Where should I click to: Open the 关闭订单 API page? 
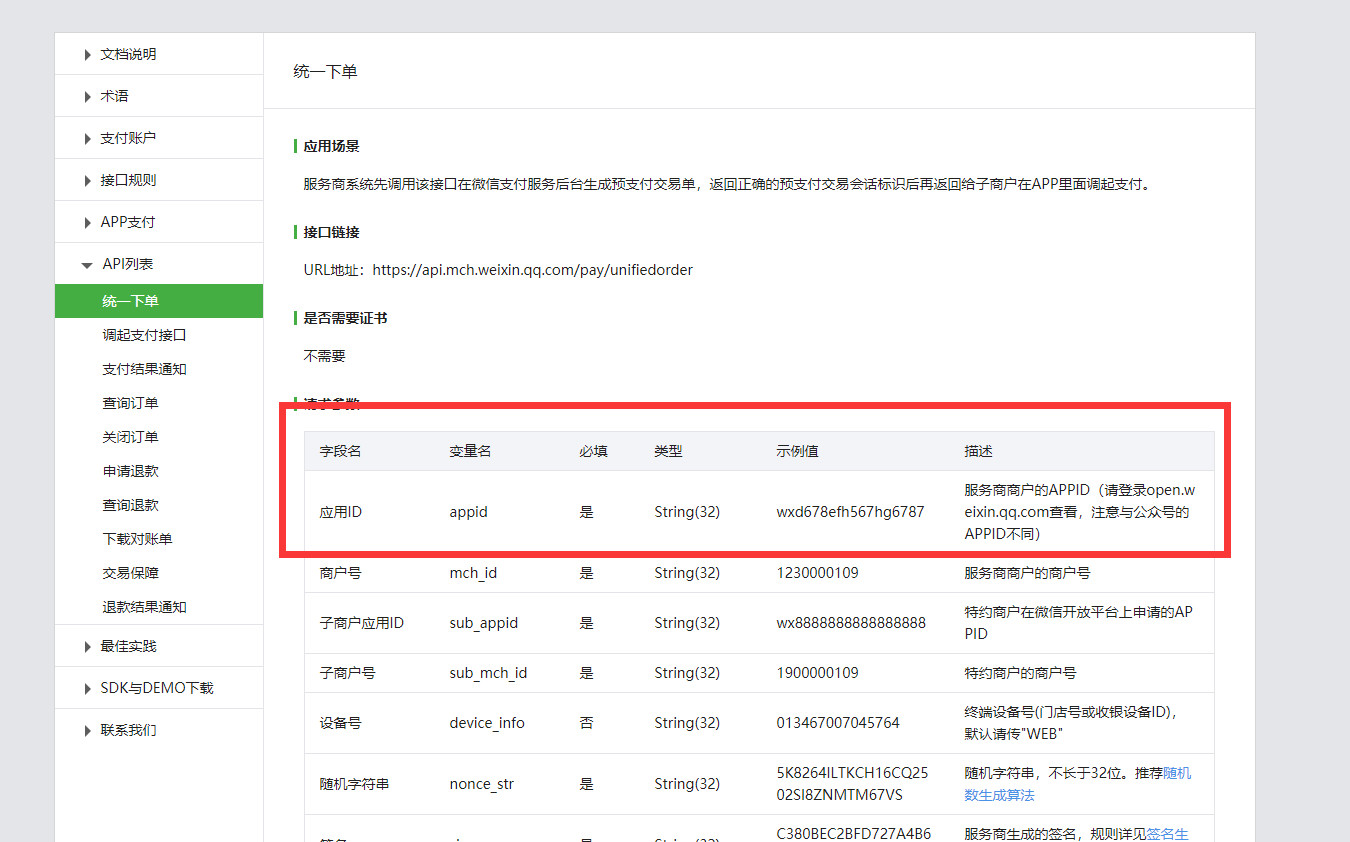pos(130,437)
